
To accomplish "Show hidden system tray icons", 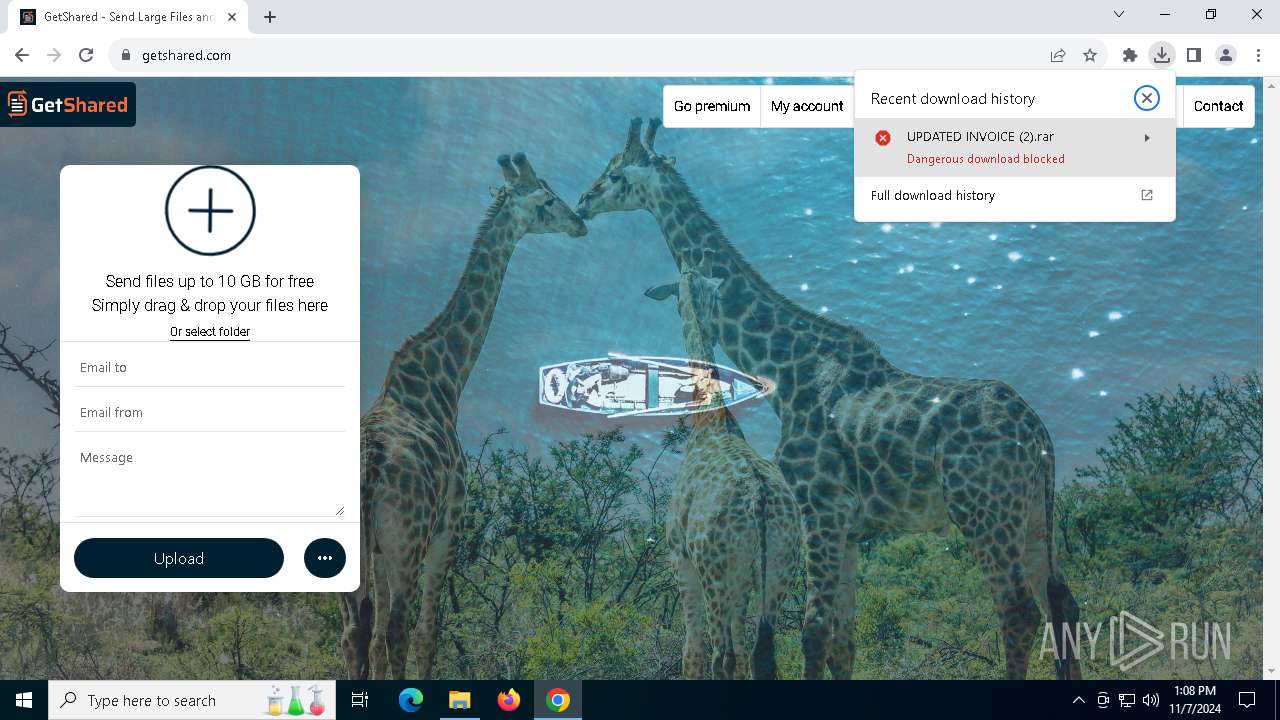I will [x=1079, y=700].
